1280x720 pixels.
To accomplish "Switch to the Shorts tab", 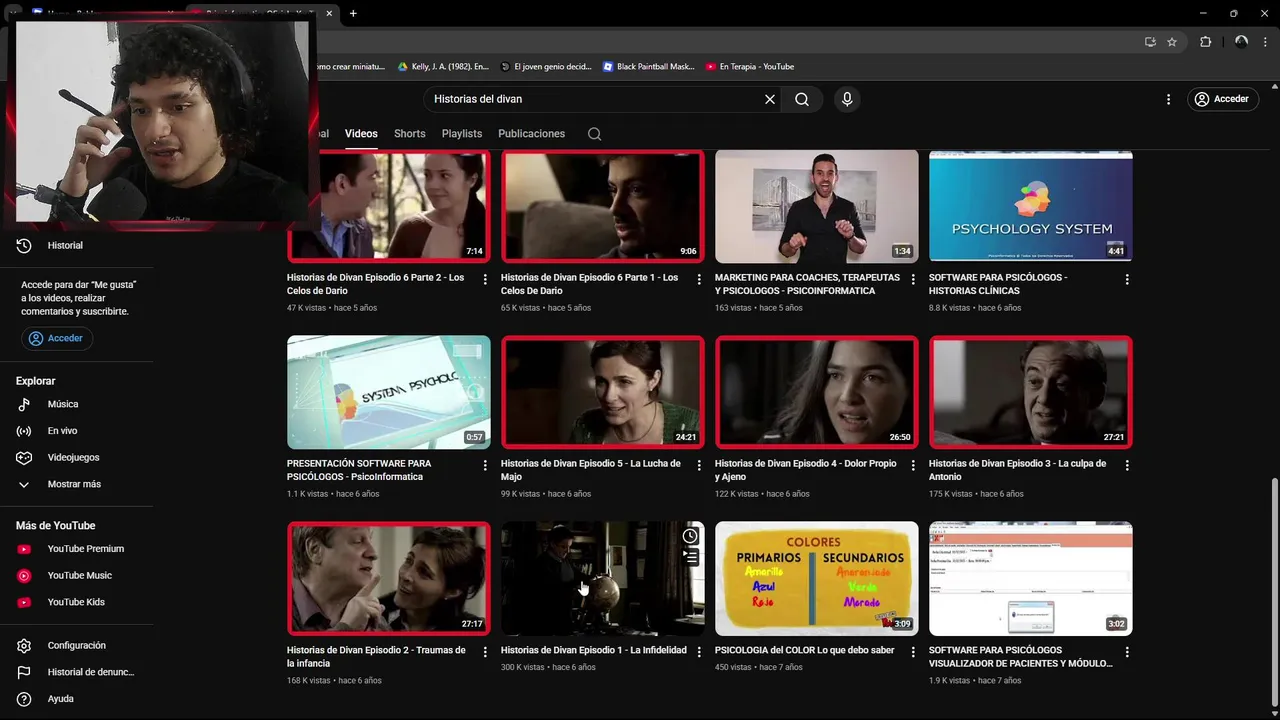I will [409, 133].
